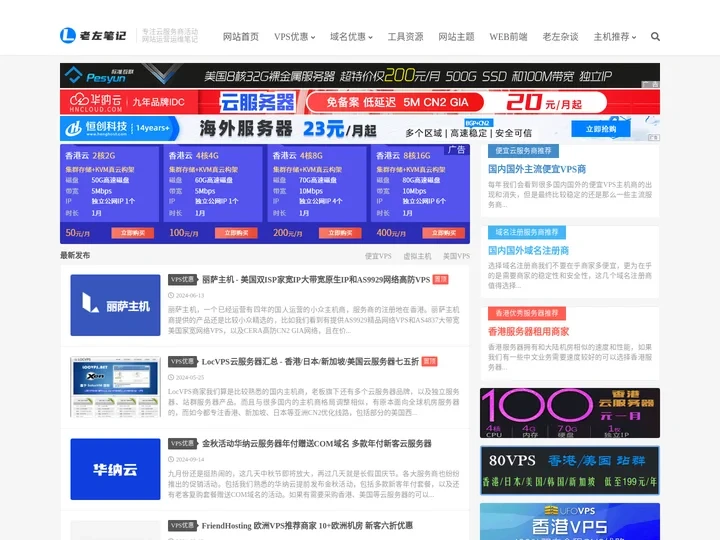Screen dimensions: 720x540
Task: Click VPS优惠 tag on 华纳云 post
Action: (182, 444)
